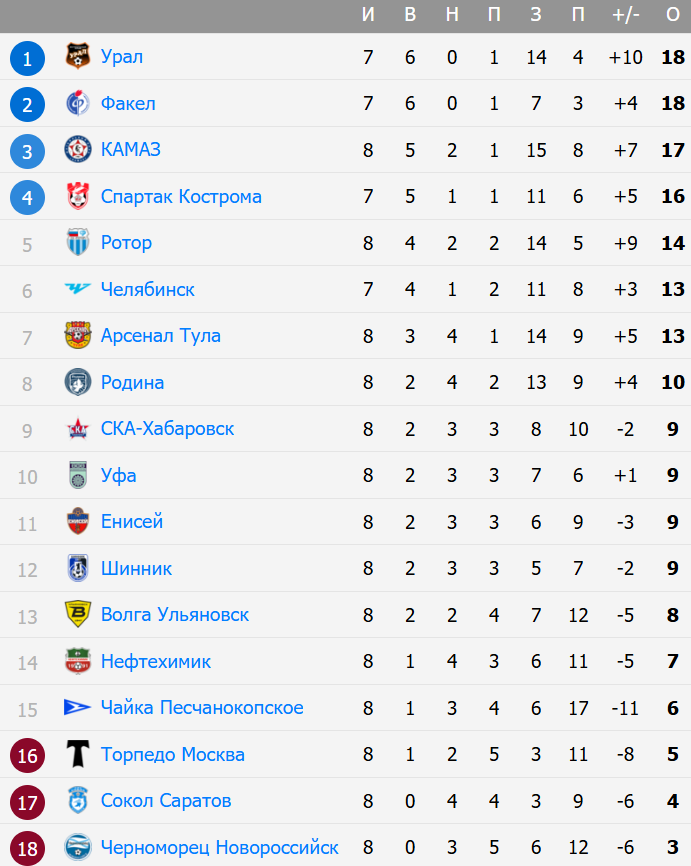
Task: Select the Уфа team name
Action: click(118, 476)
